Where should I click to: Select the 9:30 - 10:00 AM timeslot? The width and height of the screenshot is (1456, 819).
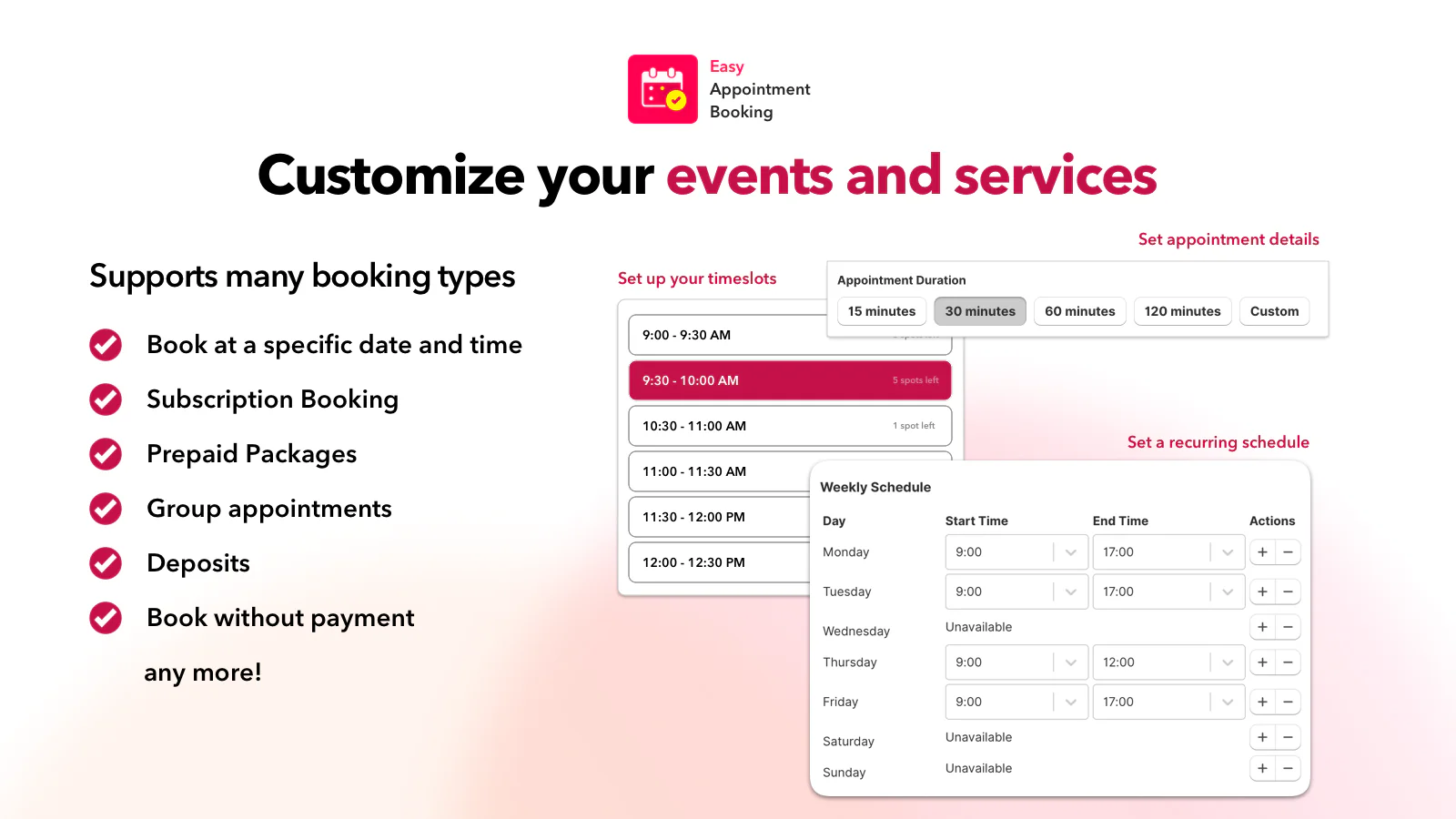[x=789, y=380]
